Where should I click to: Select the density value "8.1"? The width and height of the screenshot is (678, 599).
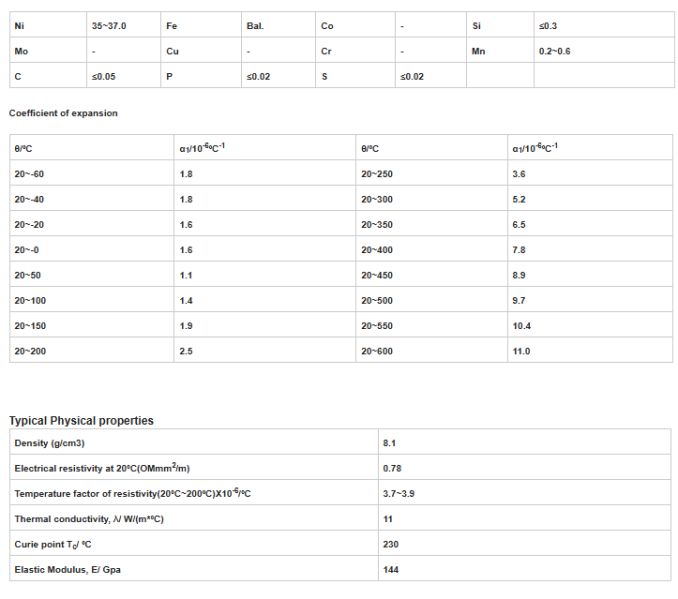389,443
